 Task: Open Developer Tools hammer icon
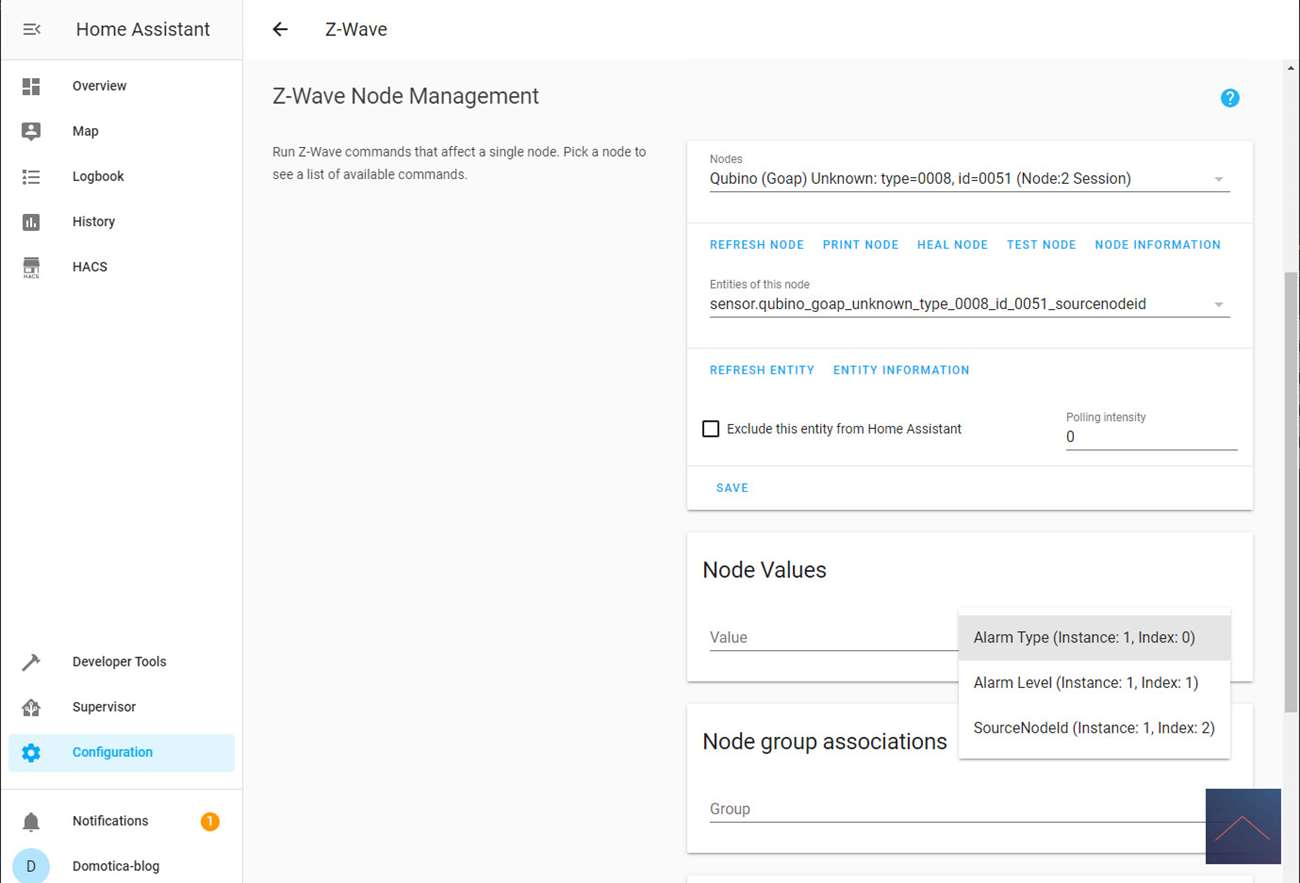(x=31, y=662)
